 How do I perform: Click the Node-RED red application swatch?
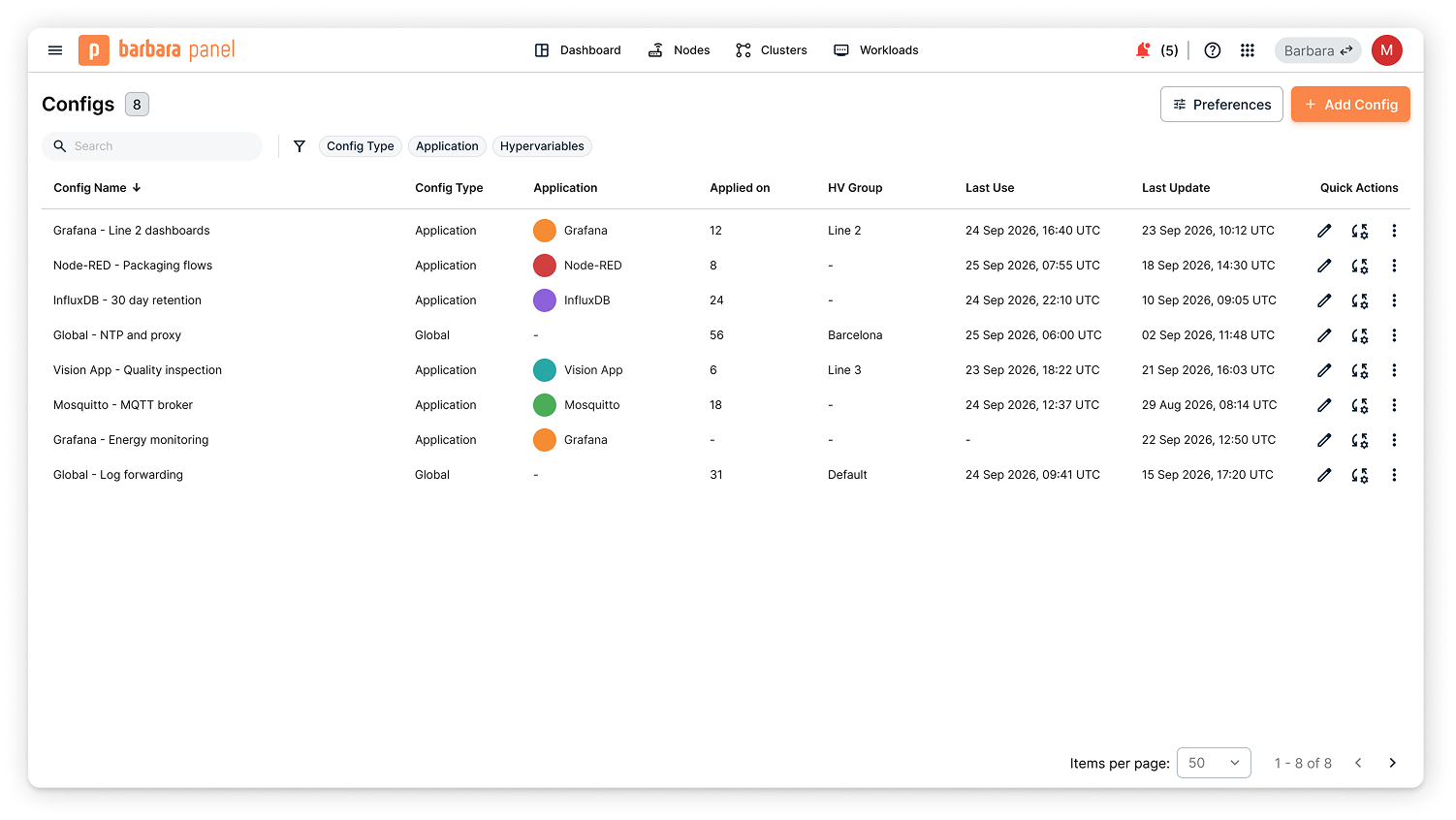[x=545, y=266]
